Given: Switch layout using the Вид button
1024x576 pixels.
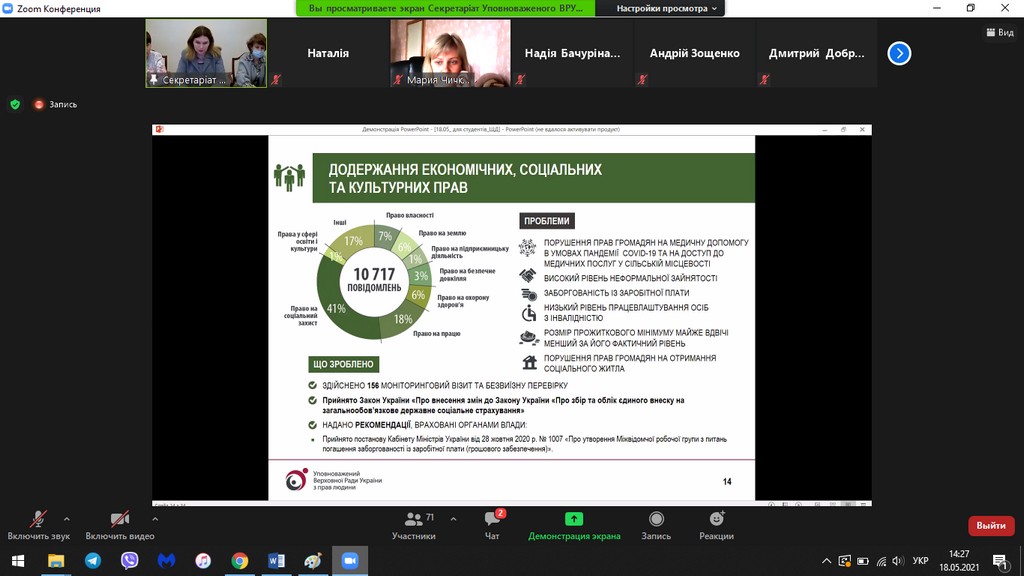Looking at the screenshot, I should pos(998,32).
